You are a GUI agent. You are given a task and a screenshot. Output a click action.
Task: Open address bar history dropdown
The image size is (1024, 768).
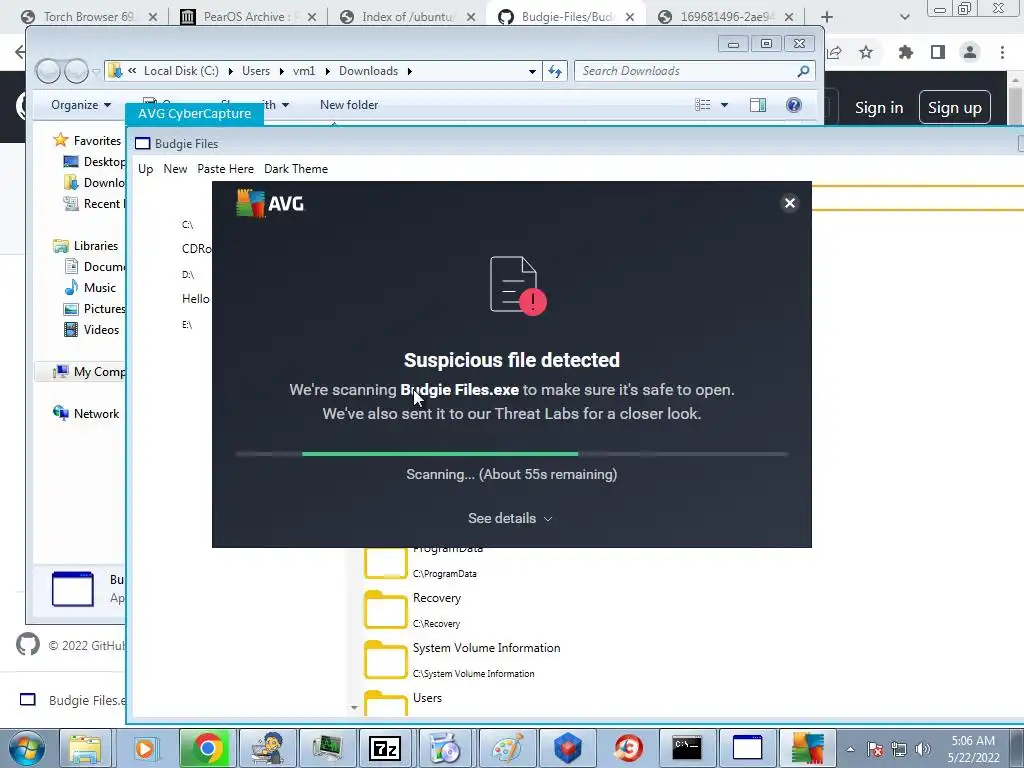point(532,71)
